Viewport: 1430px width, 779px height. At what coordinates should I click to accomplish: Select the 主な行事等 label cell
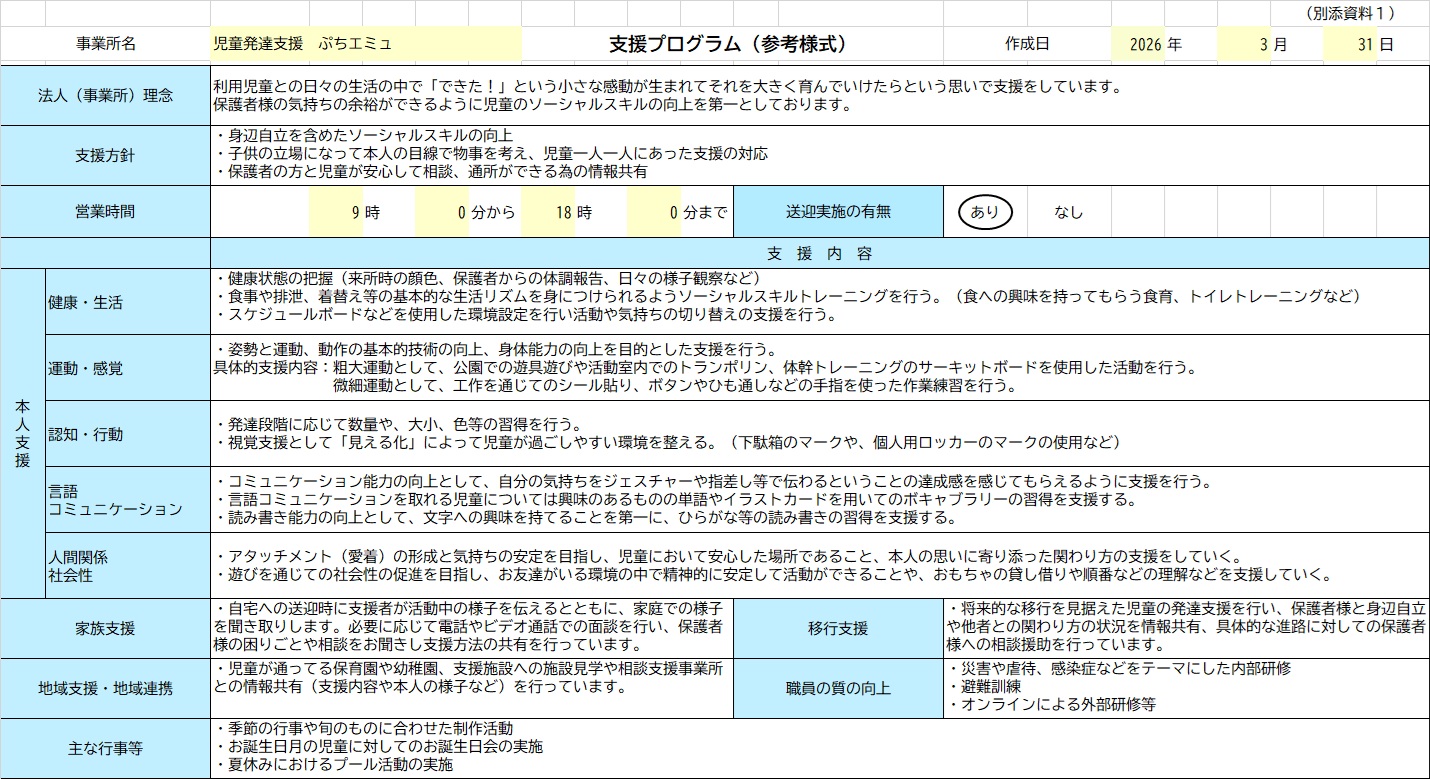(x=105, y=748)
